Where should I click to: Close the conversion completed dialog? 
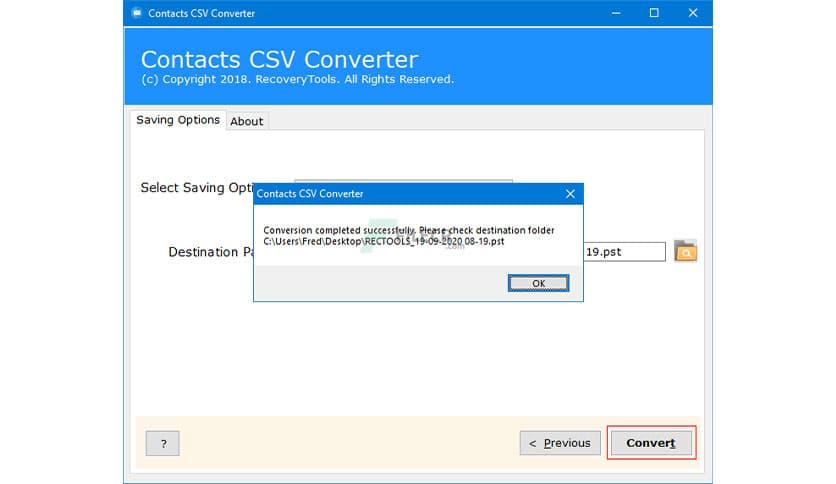[x=570, y=193]
